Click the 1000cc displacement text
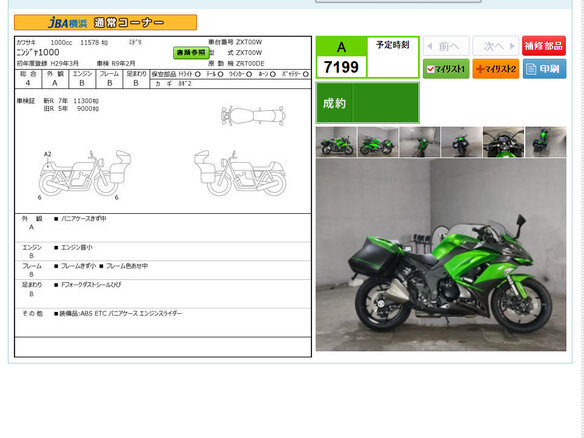 tap(61, 42)
